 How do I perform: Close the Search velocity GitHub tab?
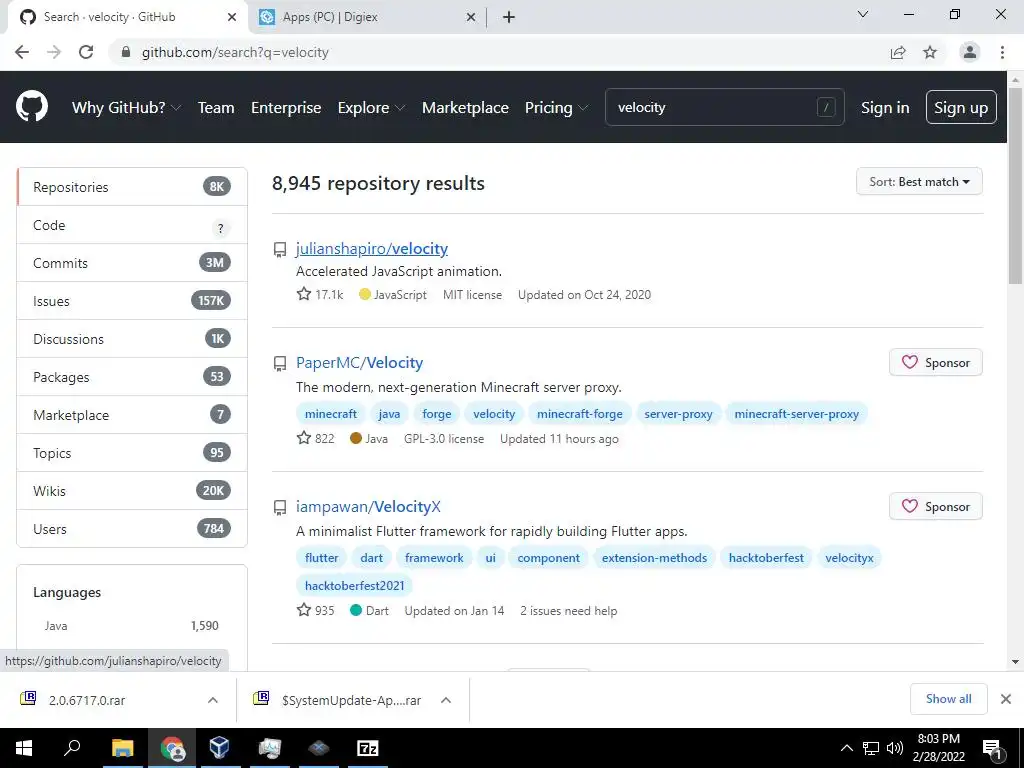[232, 17]
